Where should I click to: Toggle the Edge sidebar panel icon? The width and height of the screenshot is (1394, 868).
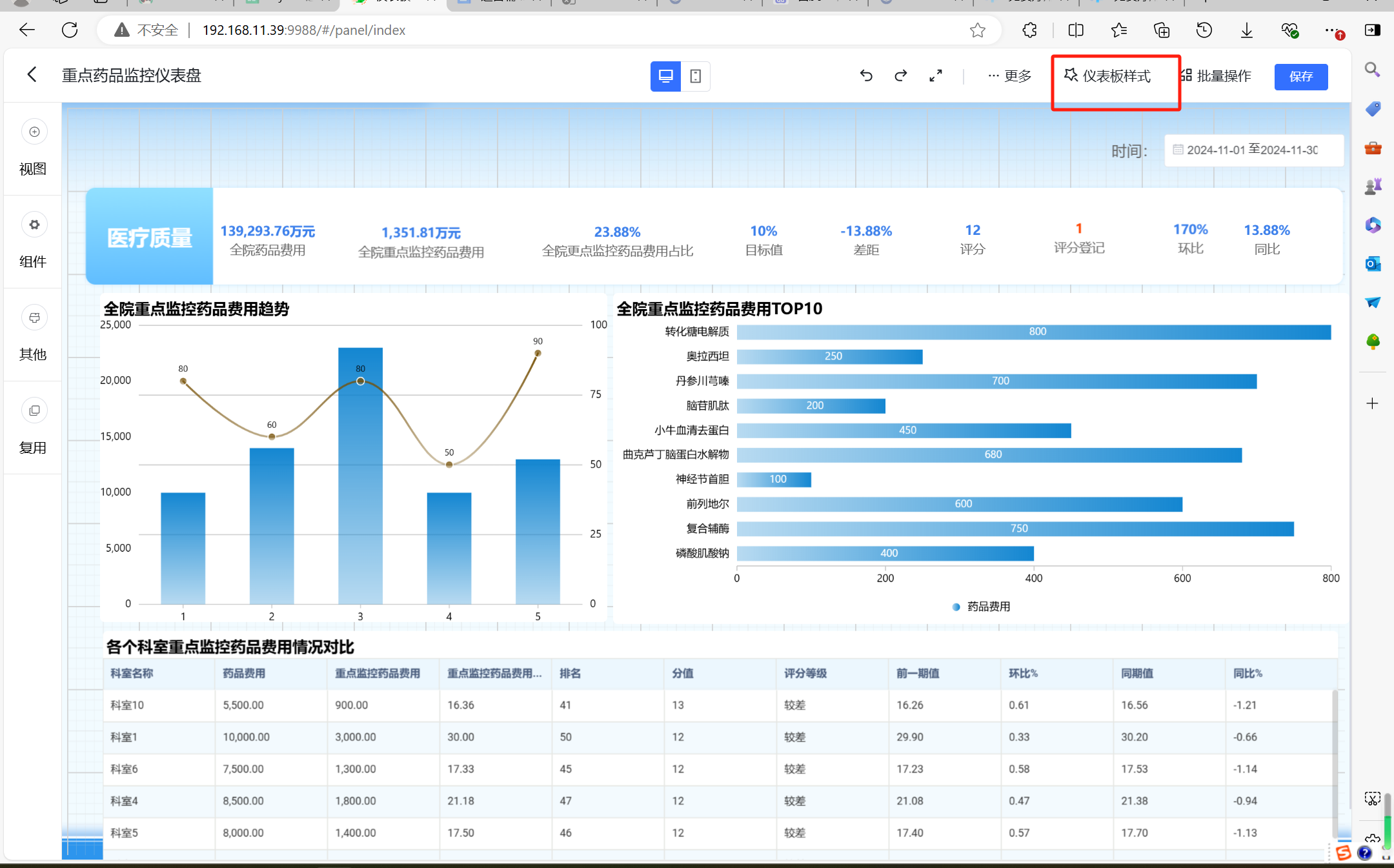coord(1373,30)
